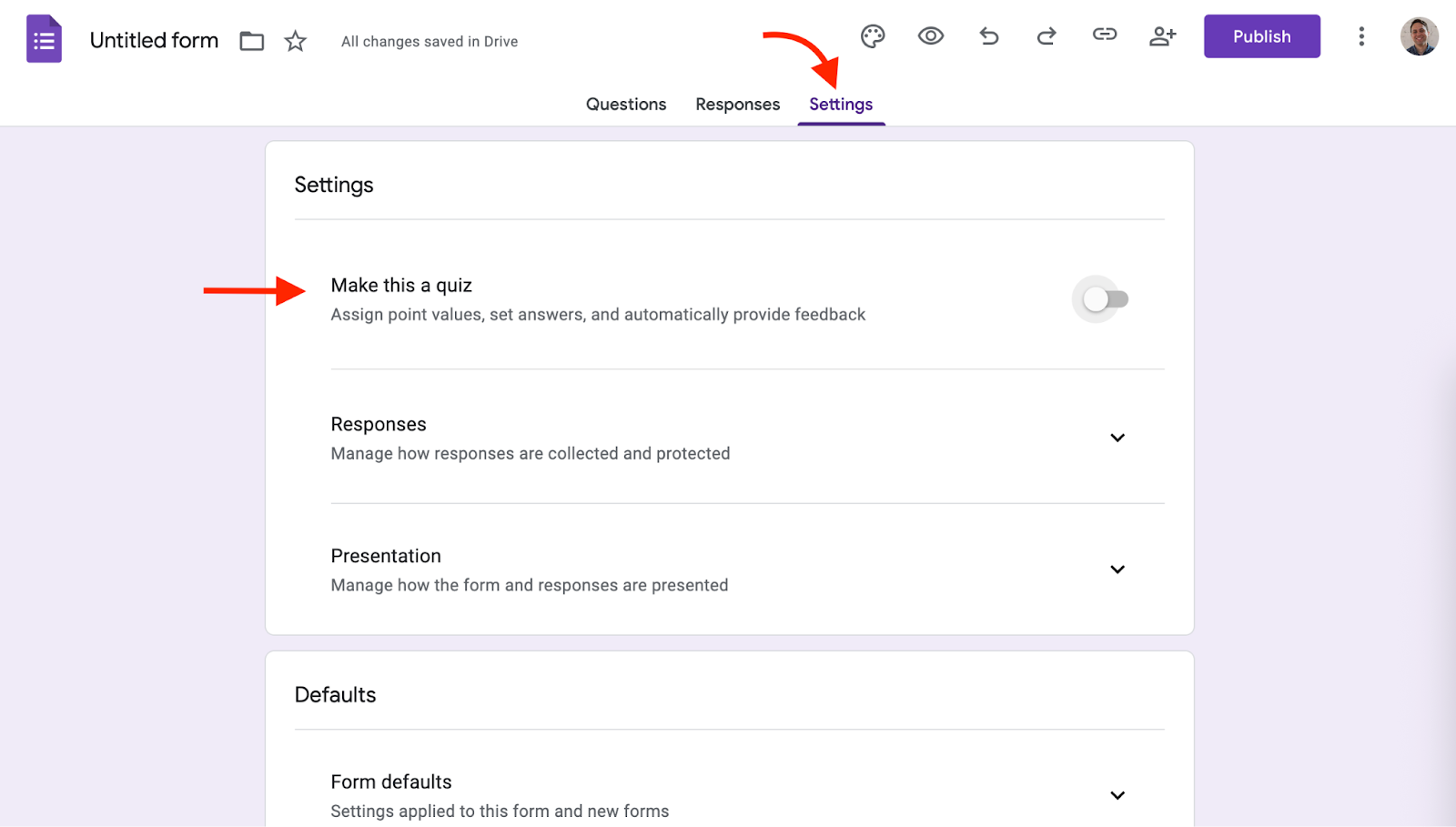Copy responder link icon
1456x827 pixels.
click(1105, 35)
